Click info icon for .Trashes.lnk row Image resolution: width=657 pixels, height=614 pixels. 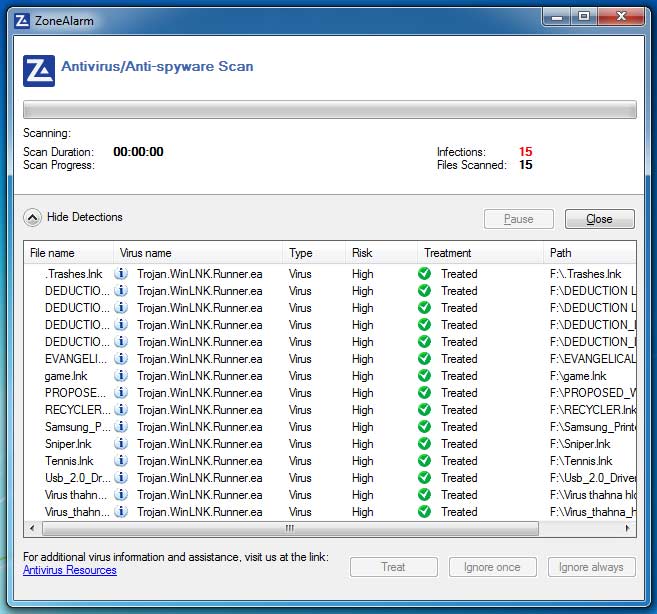coord(121,274)
